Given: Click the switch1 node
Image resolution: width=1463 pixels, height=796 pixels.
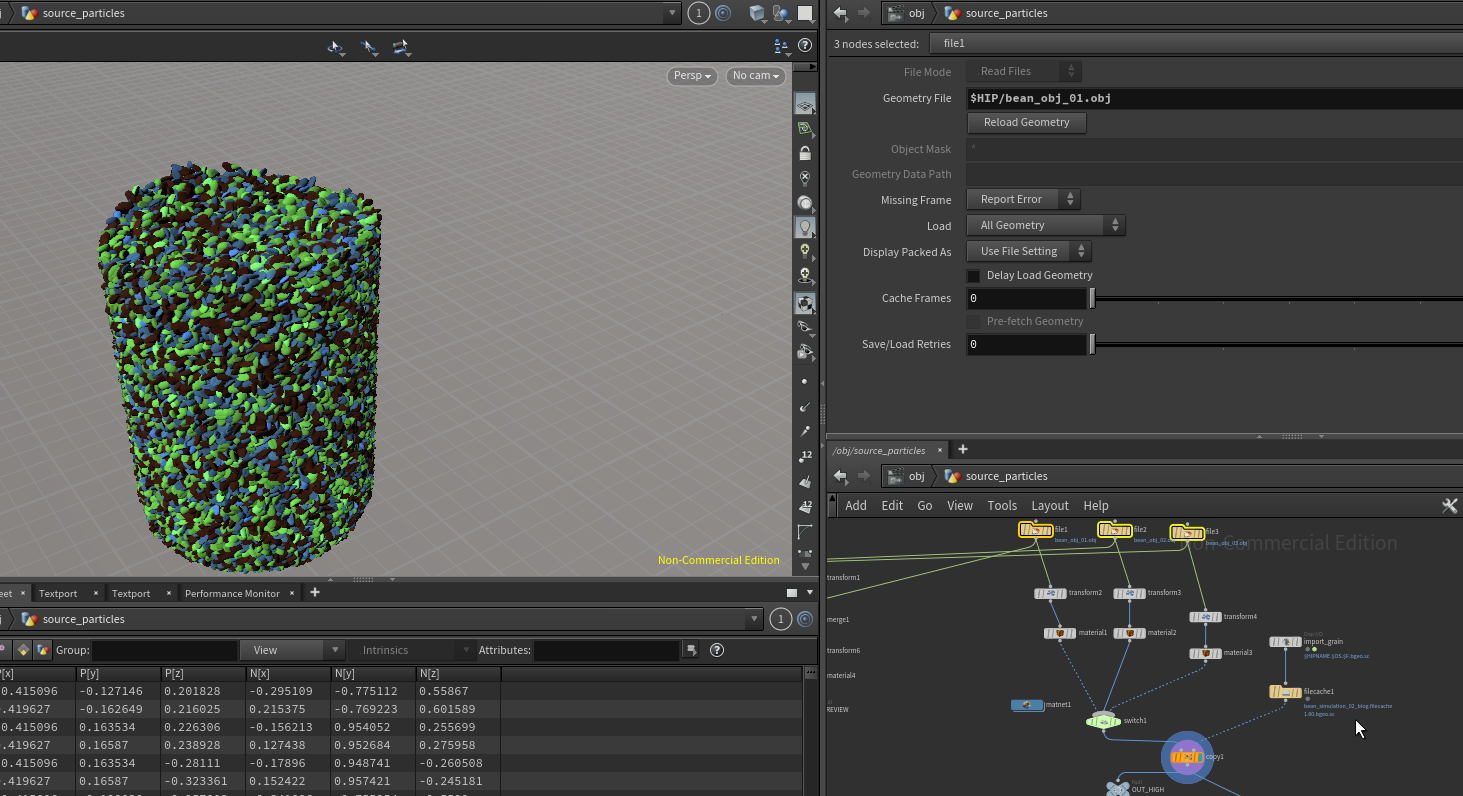Looking at the screenshot, I should [x=1103, y=721].
